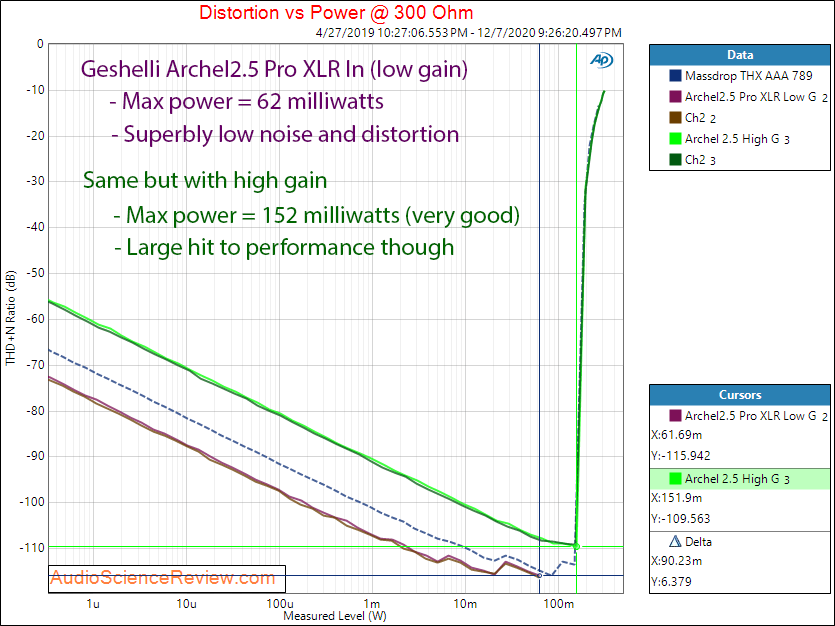
Task: Select Ch2 2 legend entry
Action: 700,118
